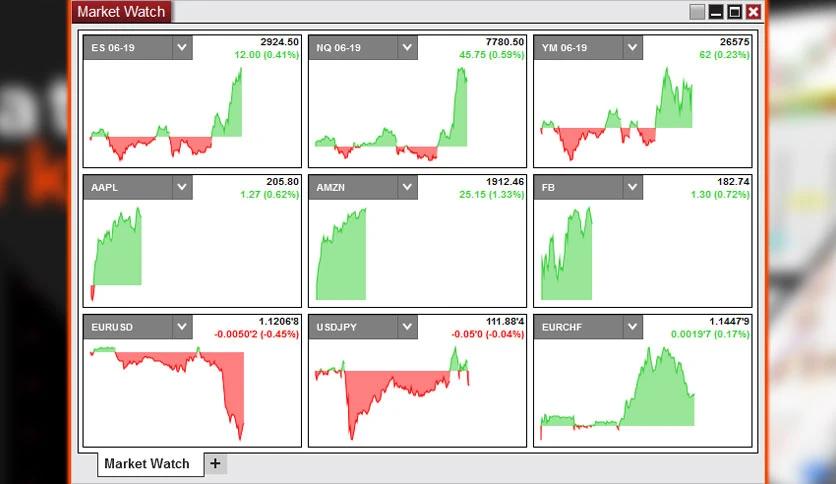Click AMZN change 25.15 (1.33%)

tap(492, 194)
